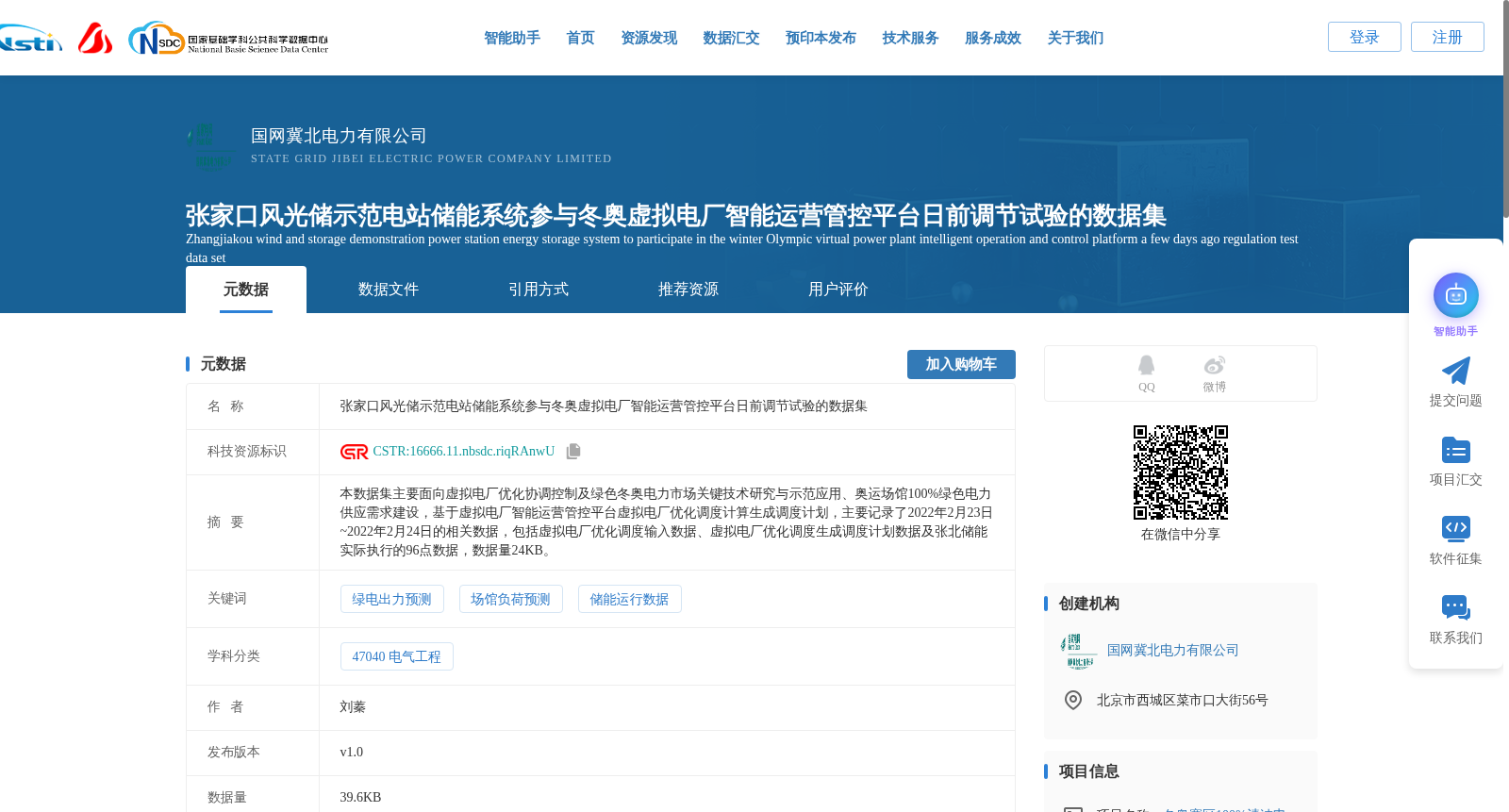Image resolution: width=1509 pixels, height=812 pixels.
Task: Switch to the 数据文件 tab
Action: point(389,290)
